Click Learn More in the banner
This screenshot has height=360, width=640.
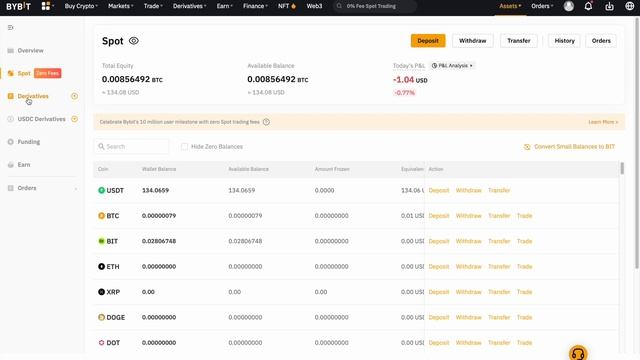click(x=603, y=122)
